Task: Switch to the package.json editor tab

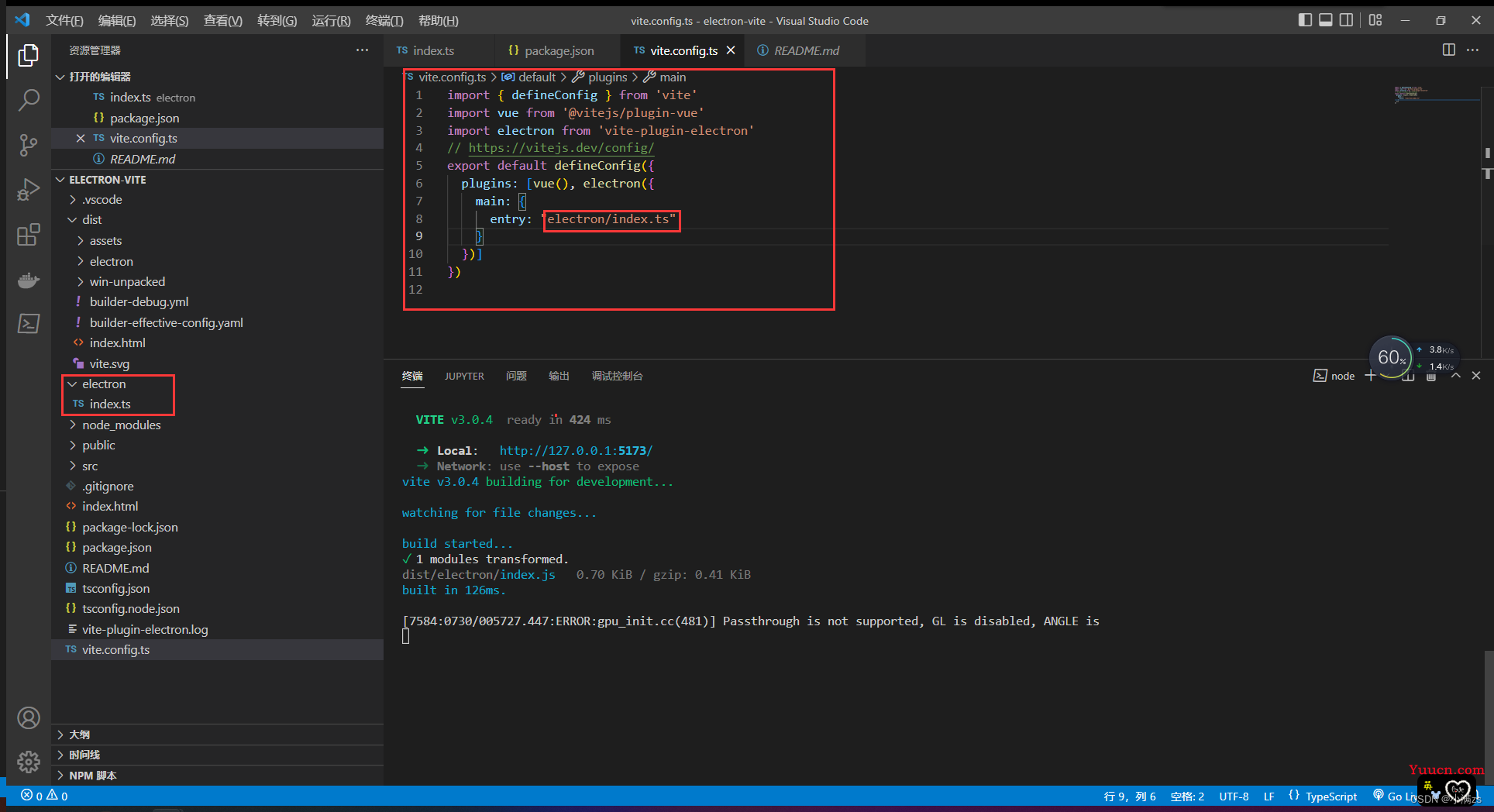Action: pos(552,50)
